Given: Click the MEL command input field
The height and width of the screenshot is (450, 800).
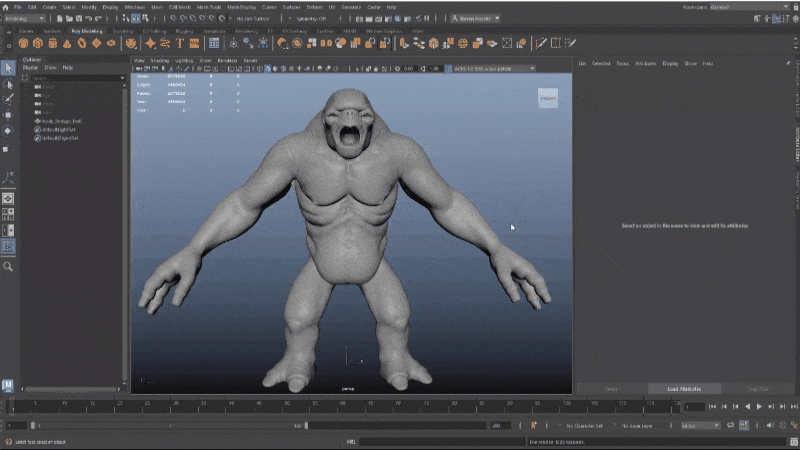Looking at the screenshot, I should [440, 441].
